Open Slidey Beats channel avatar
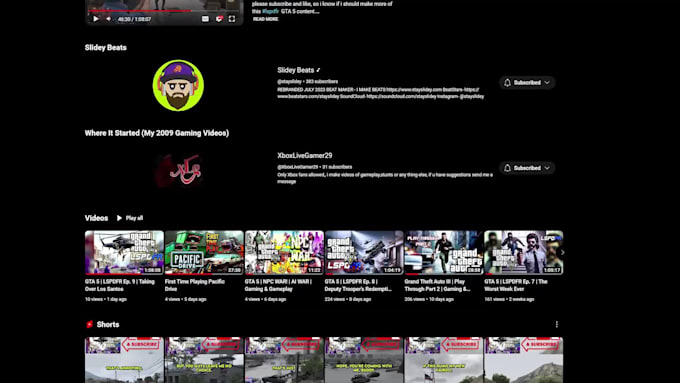Image resolution: width=680 pixels, height=383 pixels. (x=178, y=85)
